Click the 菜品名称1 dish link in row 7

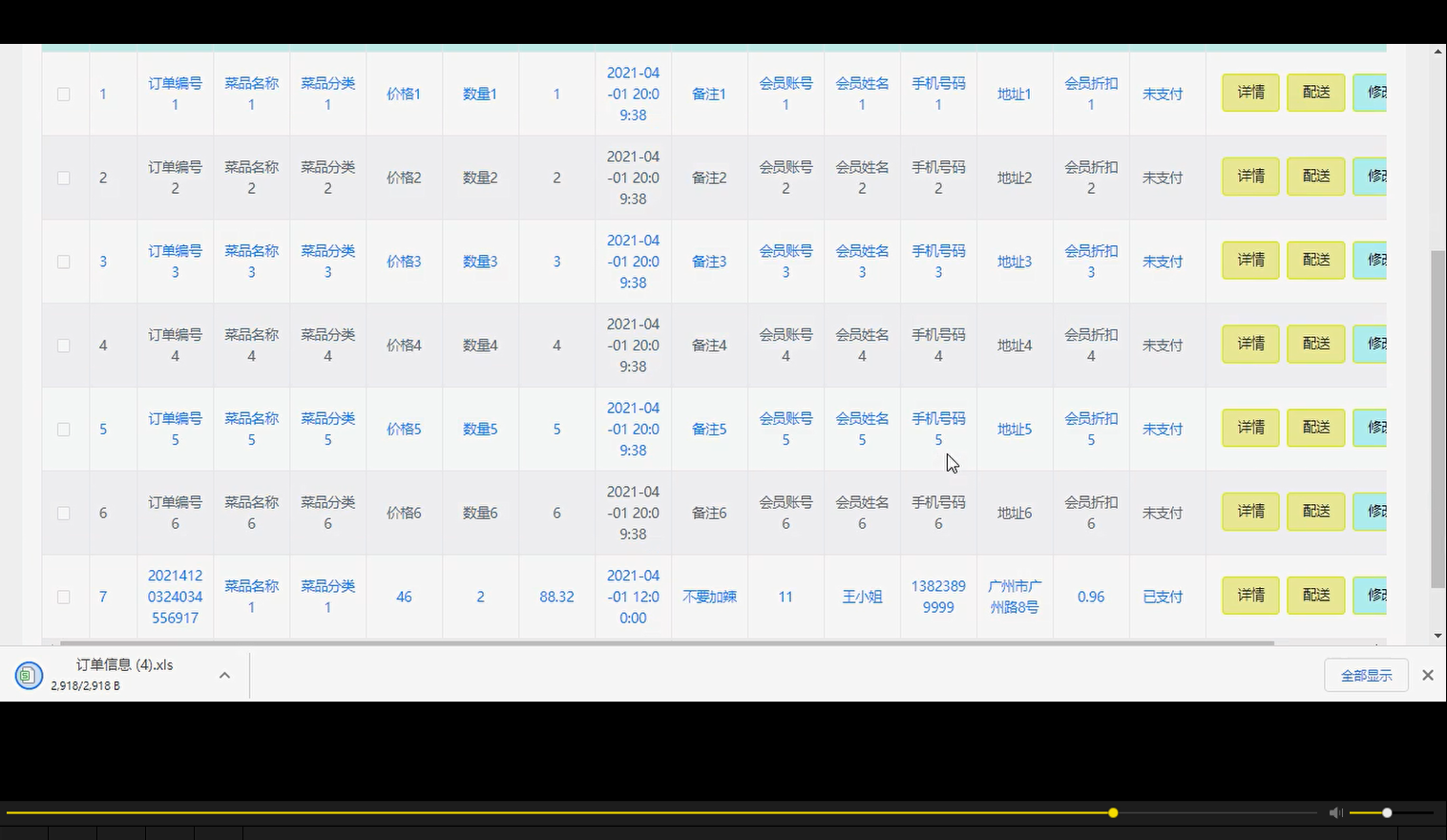click(251, 596)
